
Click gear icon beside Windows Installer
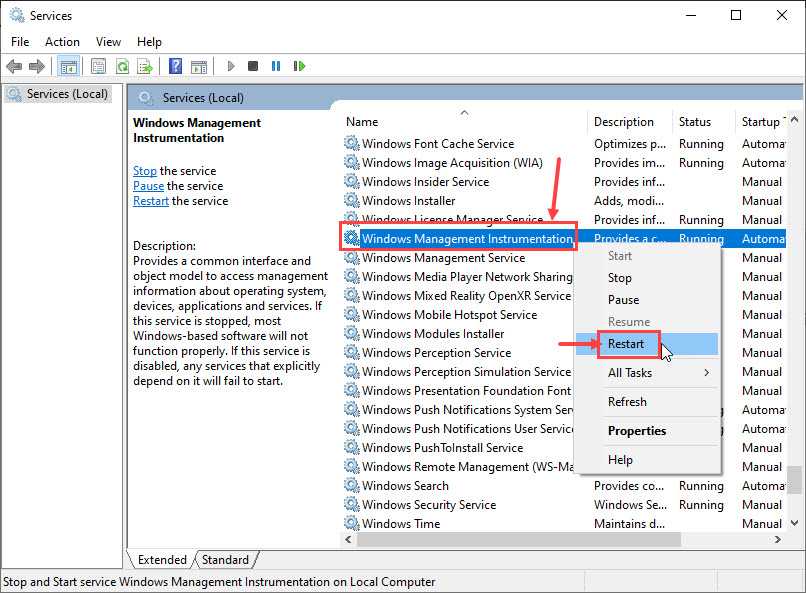[352, 200]
